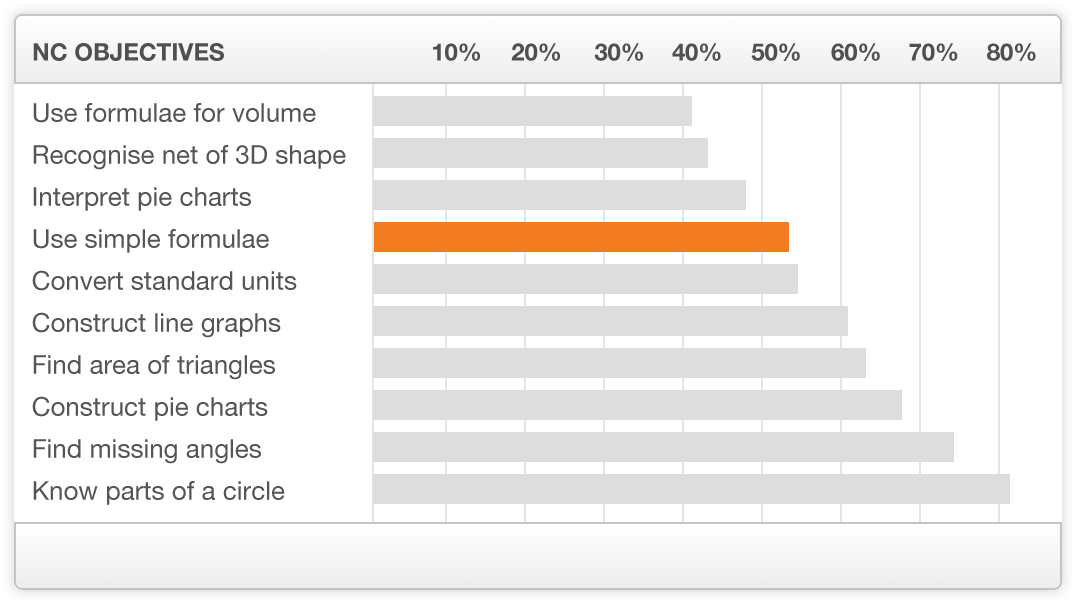Click the grey bar for Use formulae for volume

pos(532,111)
